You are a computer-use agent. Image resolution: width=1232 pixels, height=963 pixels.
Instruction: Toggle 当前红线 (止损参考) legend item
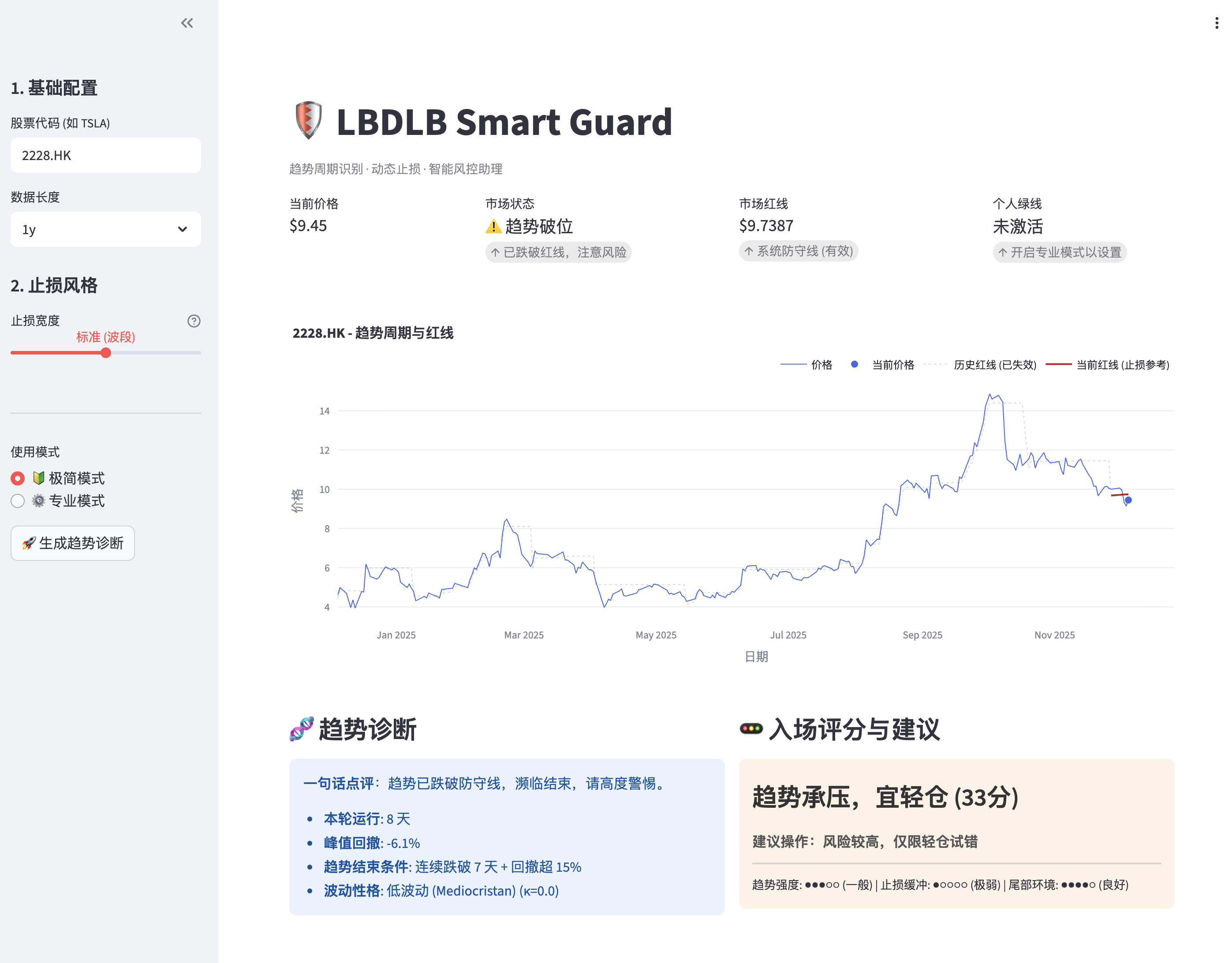[x=1122, y=365]
